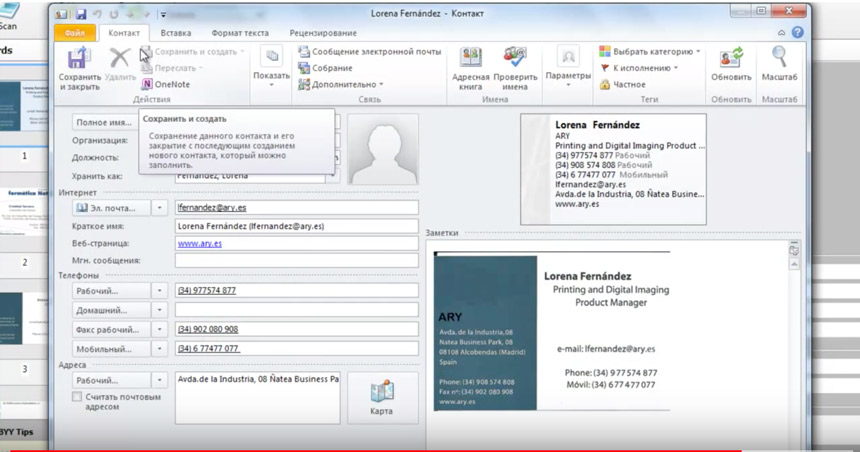Click the Эл. почта button
This screenshot has height=452, width=860.
point(111,208)
